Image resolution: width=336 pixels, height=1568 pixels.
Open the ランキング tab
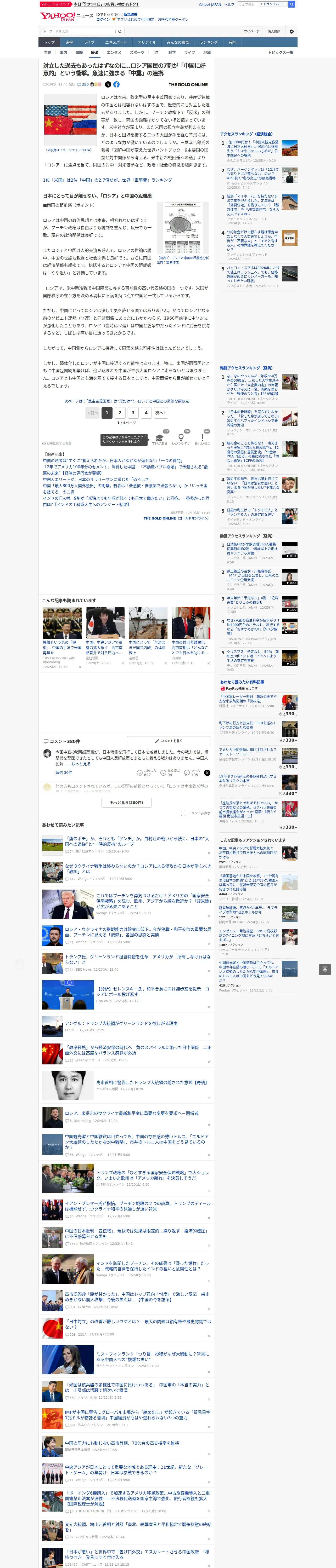coord(209,43)
